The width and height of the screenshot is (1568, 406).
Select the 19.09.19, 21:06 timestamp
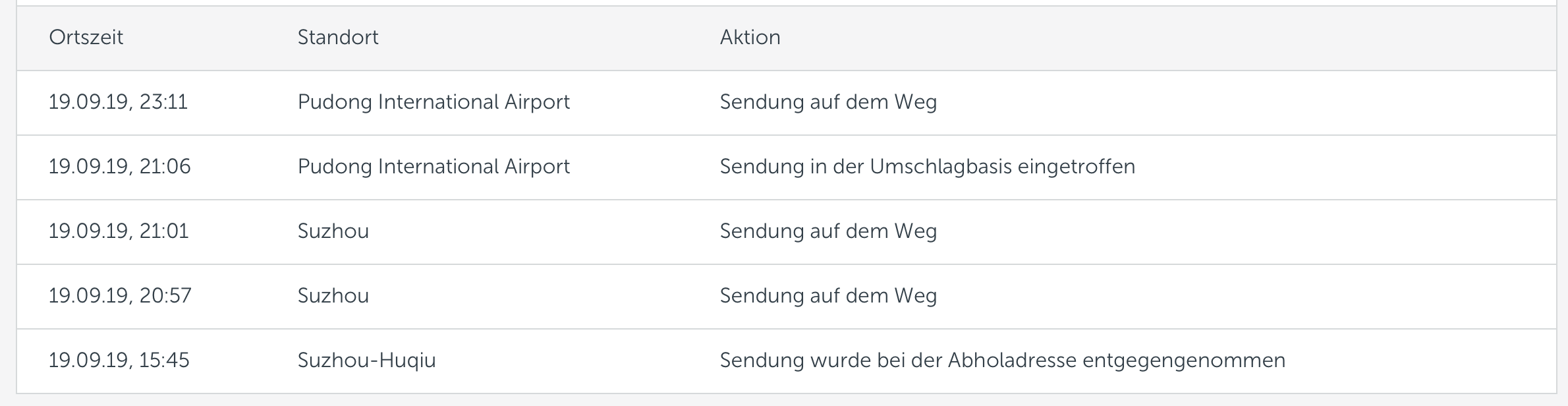pyautogui.click(x=119, y=167)
